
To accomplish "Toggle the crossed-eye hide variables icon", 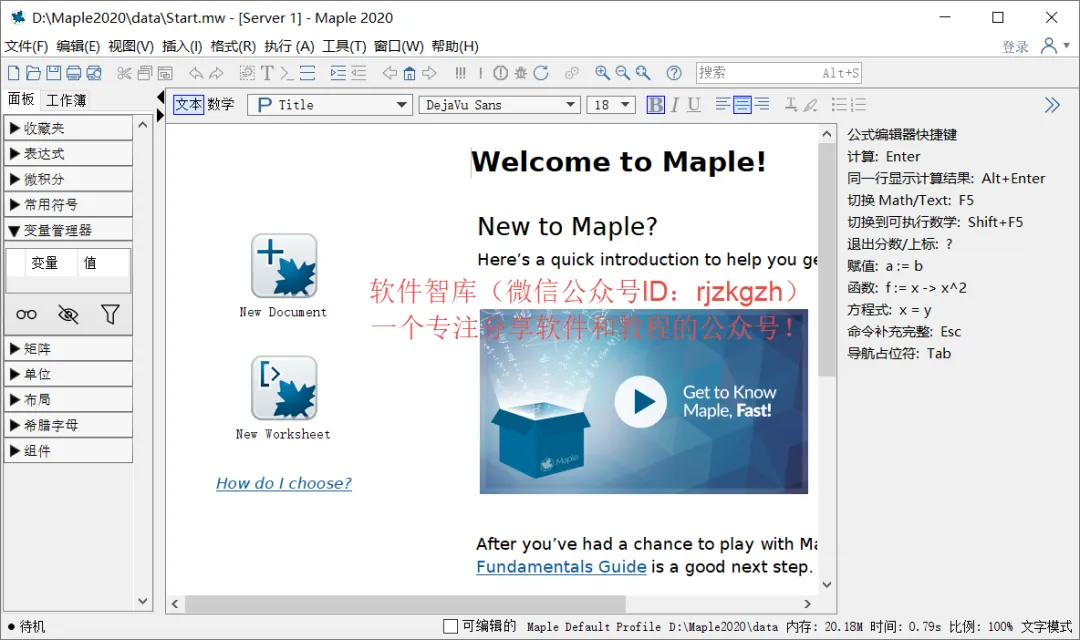I will click(x=68, y=315).
